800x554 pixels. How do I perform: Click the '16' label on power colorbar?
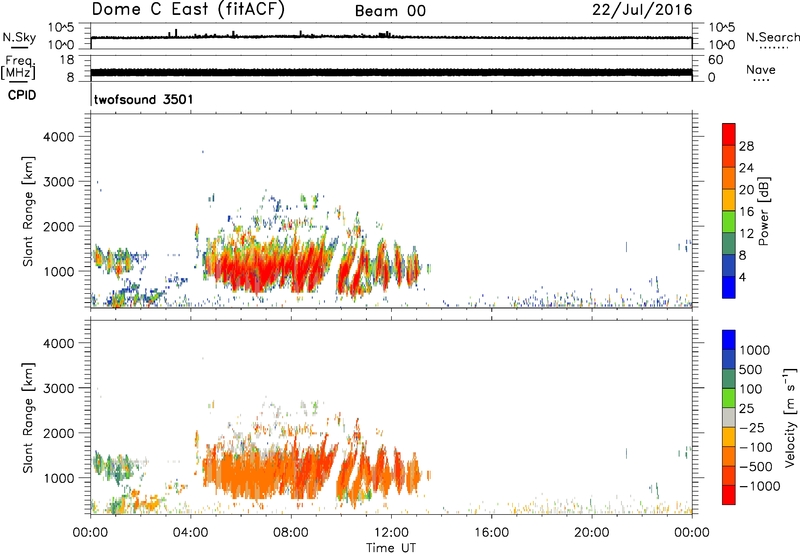point(746,212)
